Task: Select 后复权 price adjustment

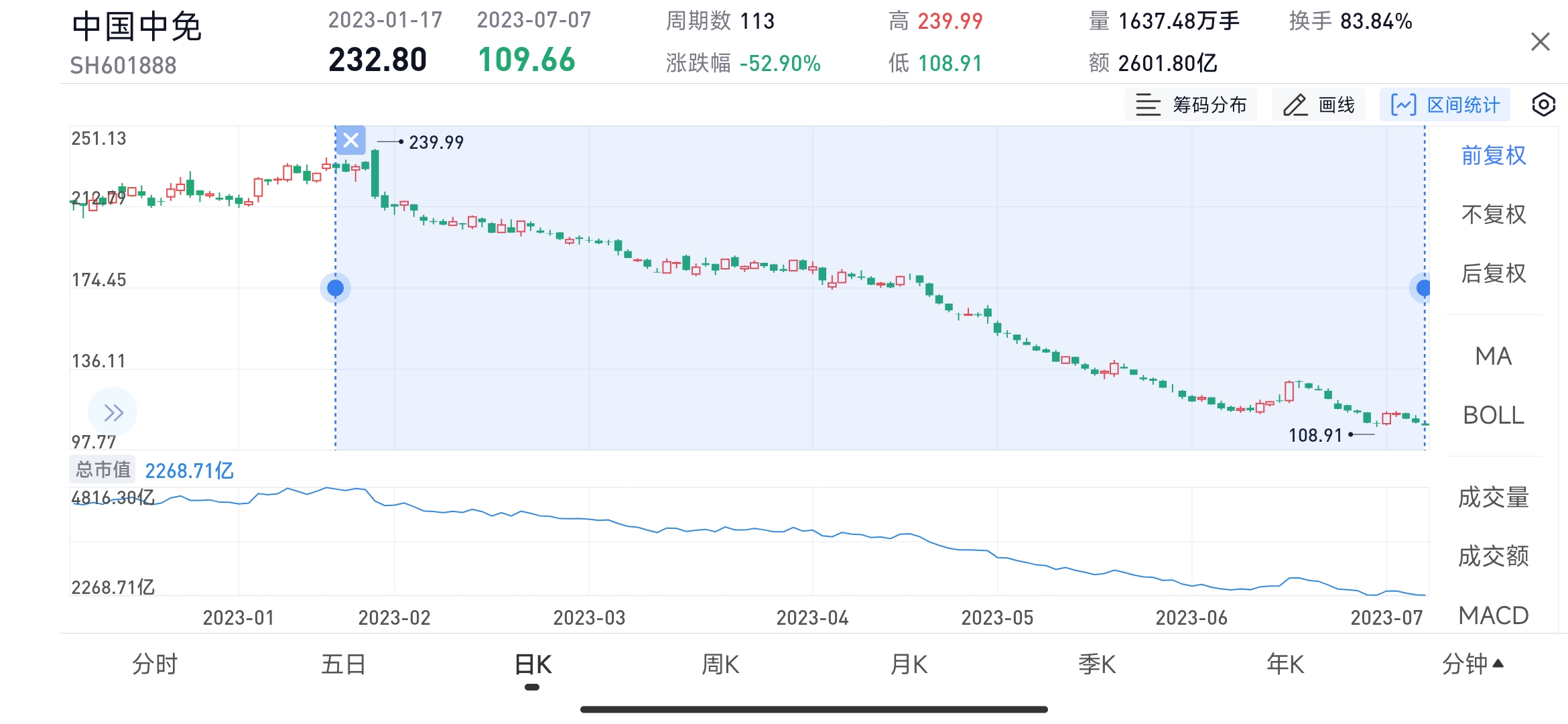Action: click(x=1493, y=274)
